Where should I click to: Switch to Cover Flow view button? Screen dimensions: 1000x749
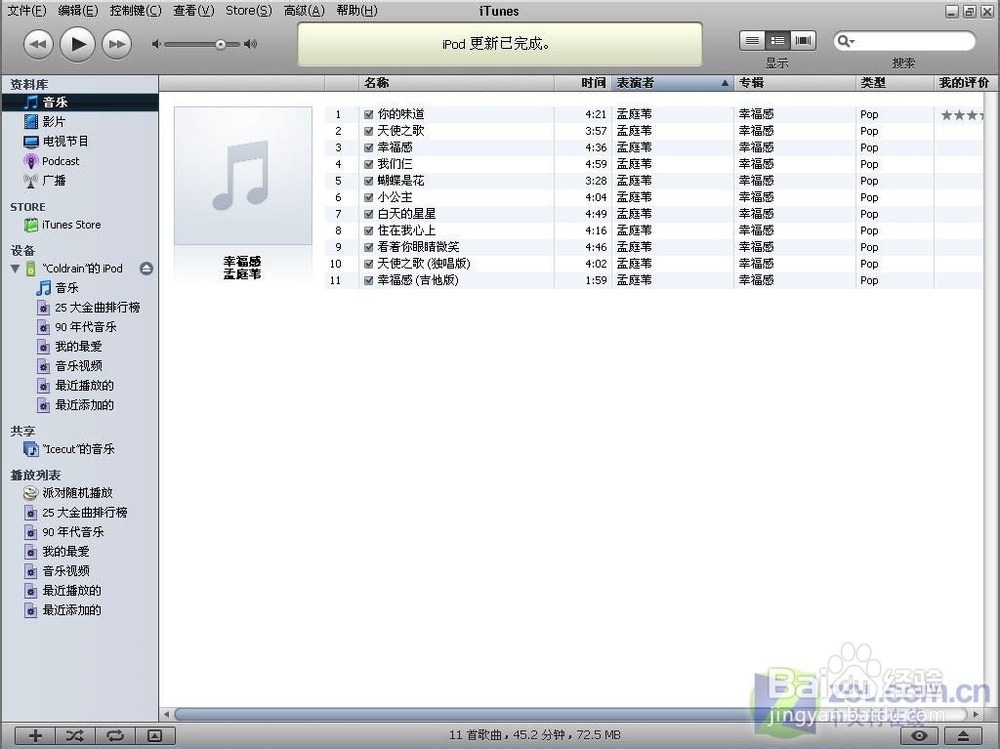(803, 41)
